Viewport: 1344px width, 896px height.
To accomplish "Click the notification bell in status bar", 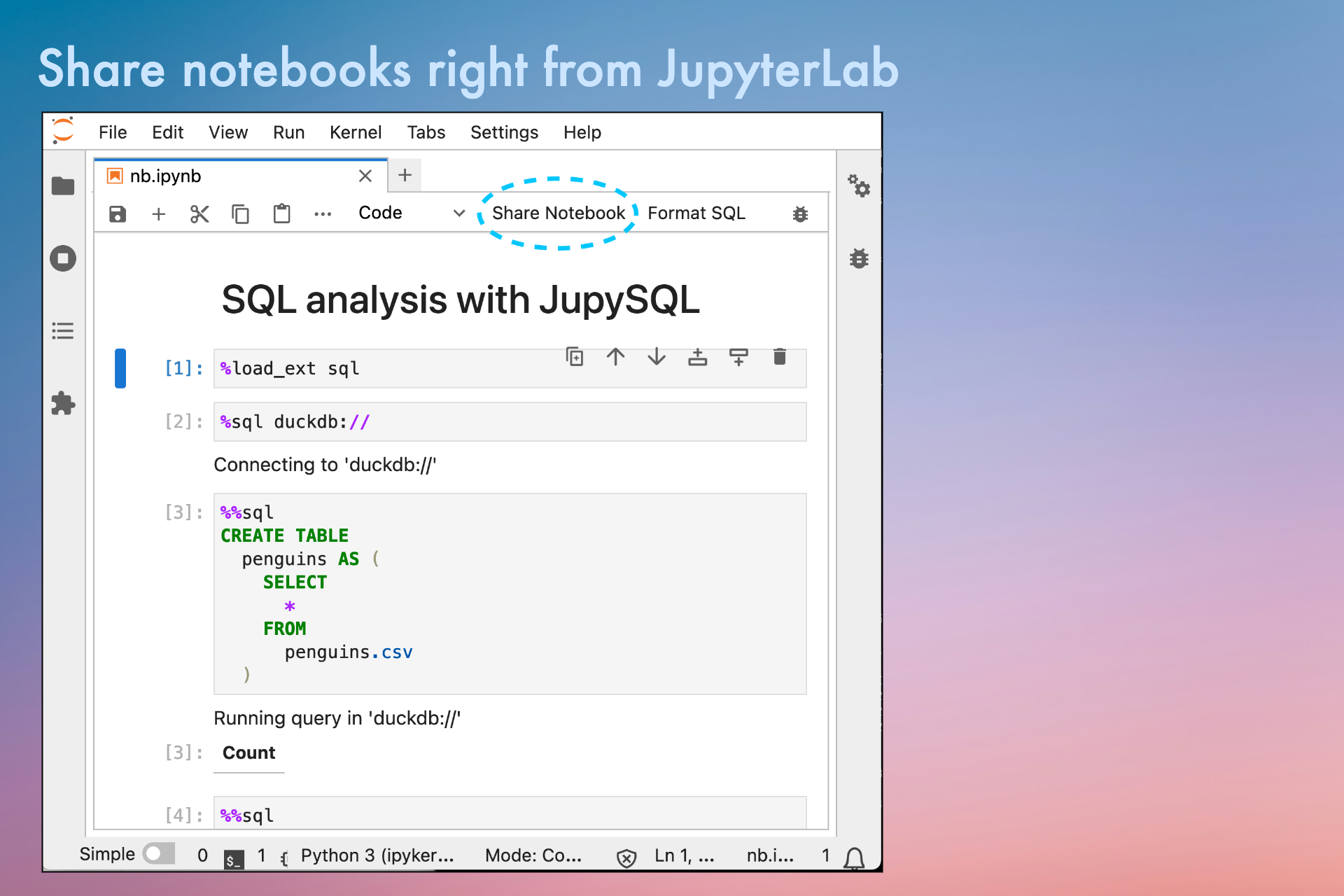I will point(854,857).
